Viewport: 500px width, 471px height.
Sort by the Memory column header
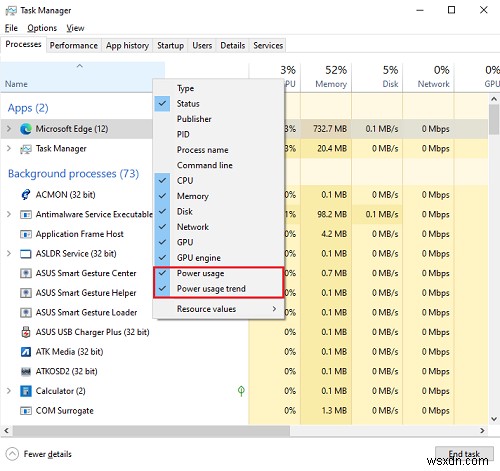click(326, 77)
